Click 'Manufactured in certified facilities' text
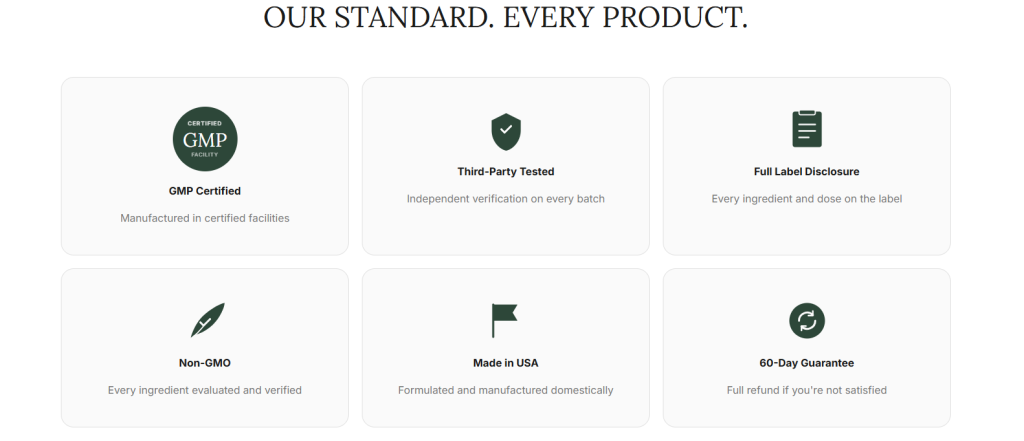The height and width of the screenshot is (441, 1024). [x=205, y=218]
